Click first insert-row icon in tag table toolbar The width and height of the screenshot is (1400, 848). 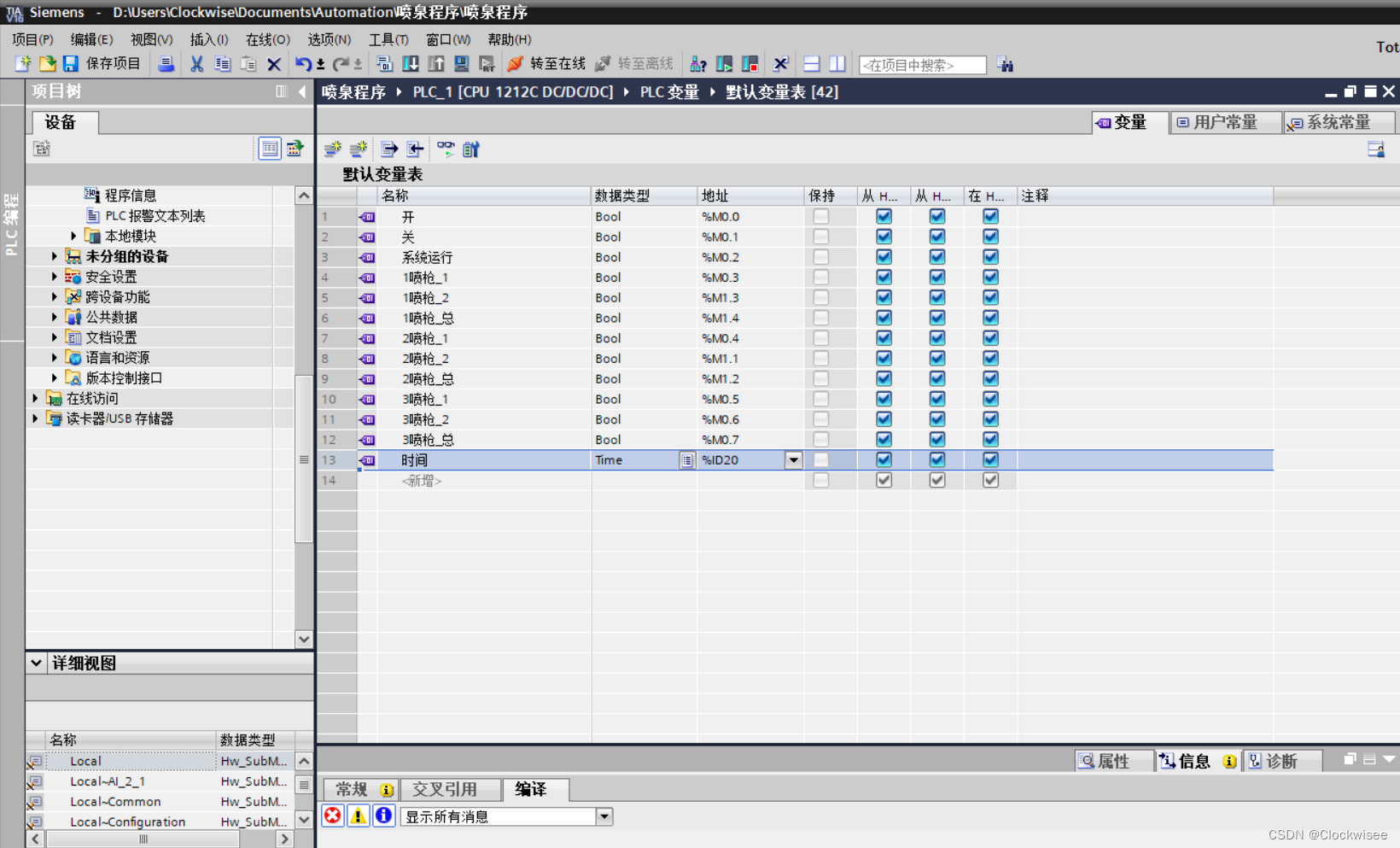pyautogui.click(x=333, y=149)
